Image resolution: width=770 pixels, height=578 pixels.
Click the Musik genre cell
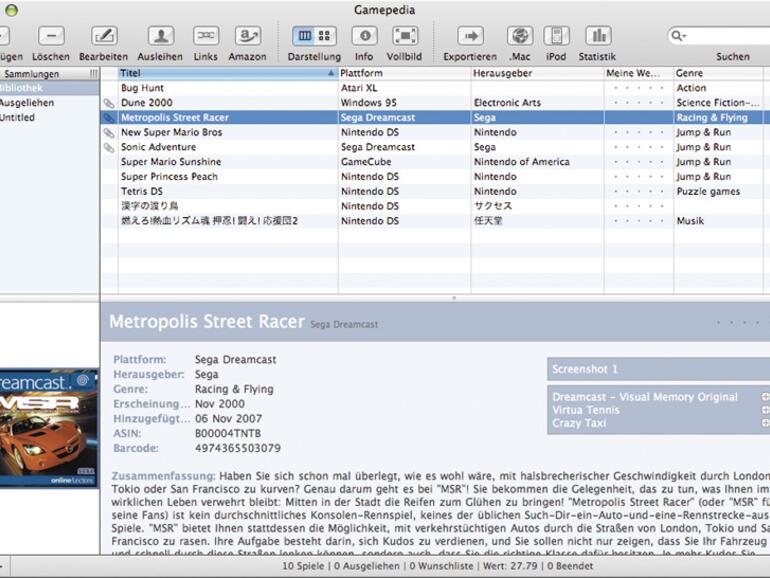690,220
